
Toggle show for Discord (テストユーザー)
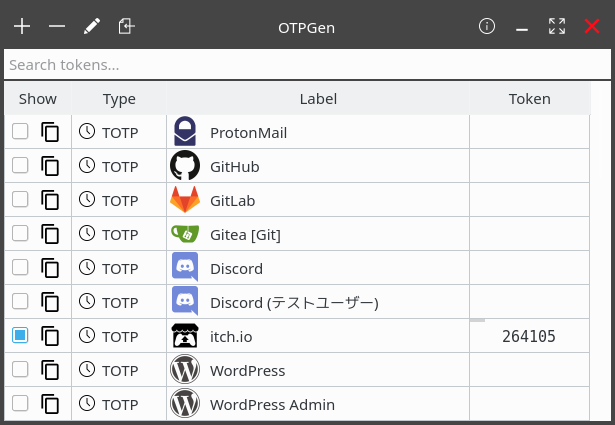pos(20,301)
